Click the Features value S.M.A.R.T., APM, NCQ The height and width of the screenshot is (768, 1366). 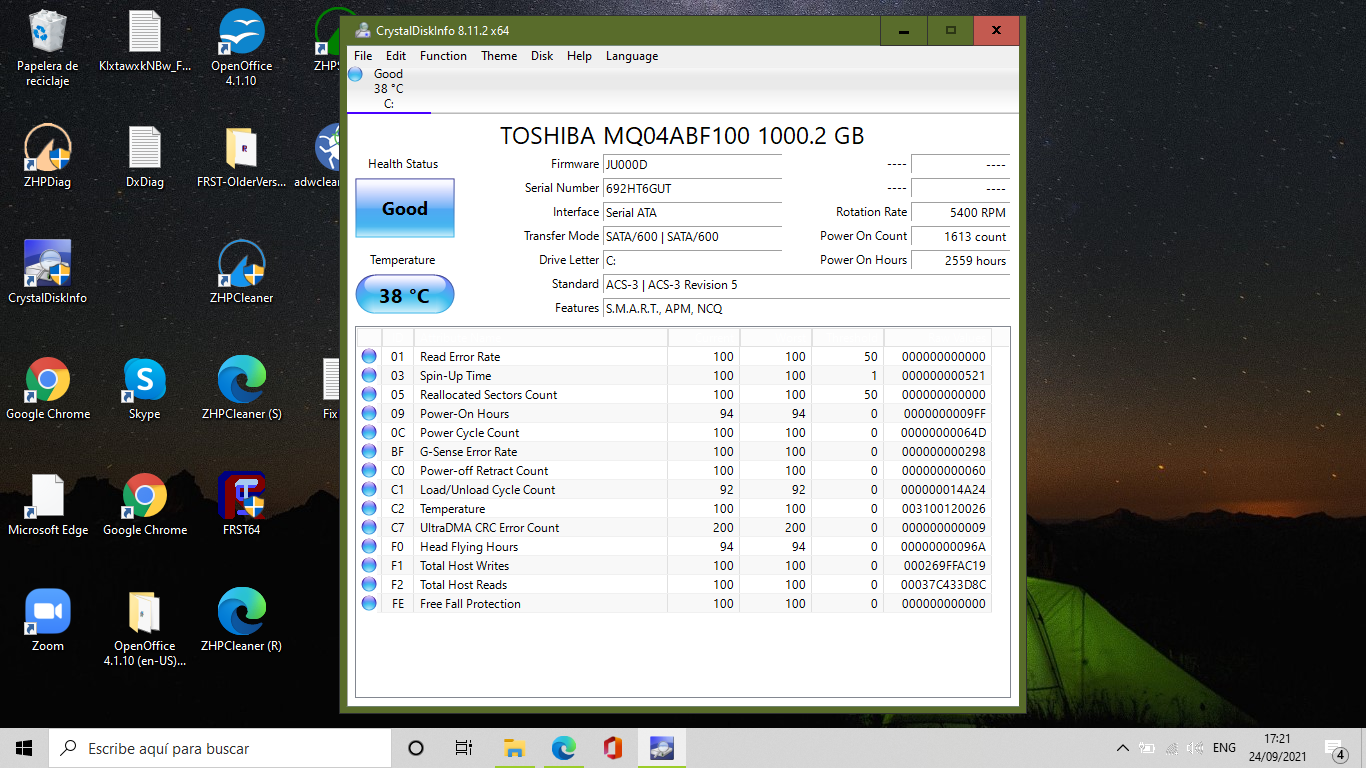point(806,308)
